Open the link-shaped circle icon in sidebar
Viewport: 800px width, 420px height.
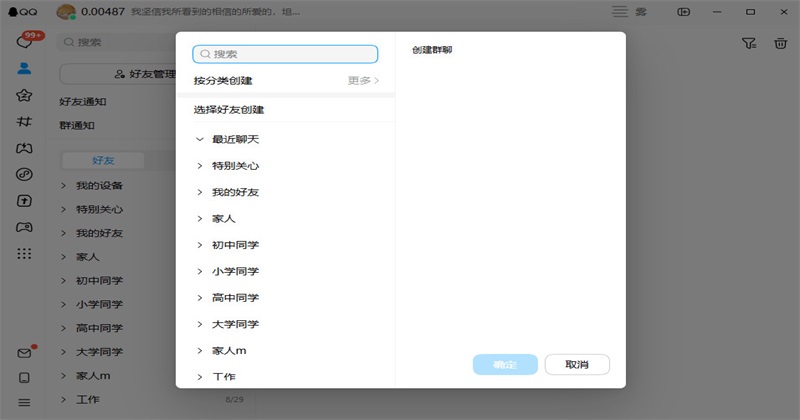[x=24, y=175]
